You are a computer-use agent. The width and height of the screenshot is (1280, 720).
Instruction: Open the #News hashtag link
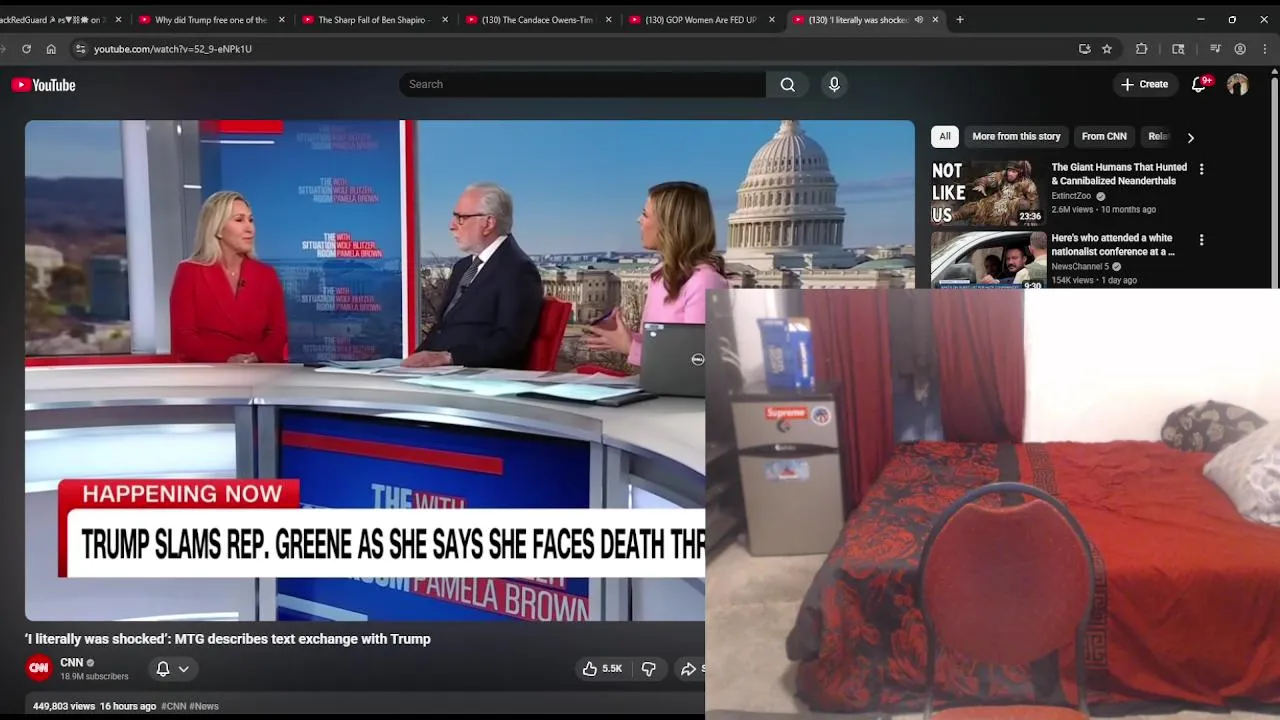(204, 706)
